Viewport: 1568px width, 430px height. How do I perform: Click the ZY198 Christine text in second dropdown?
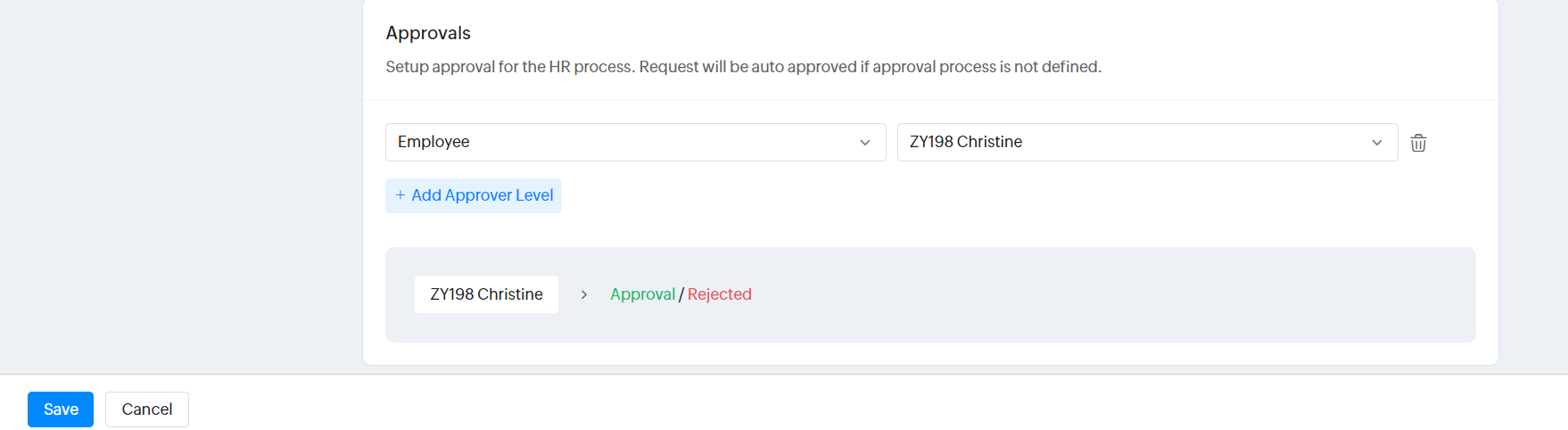(966, 142)
